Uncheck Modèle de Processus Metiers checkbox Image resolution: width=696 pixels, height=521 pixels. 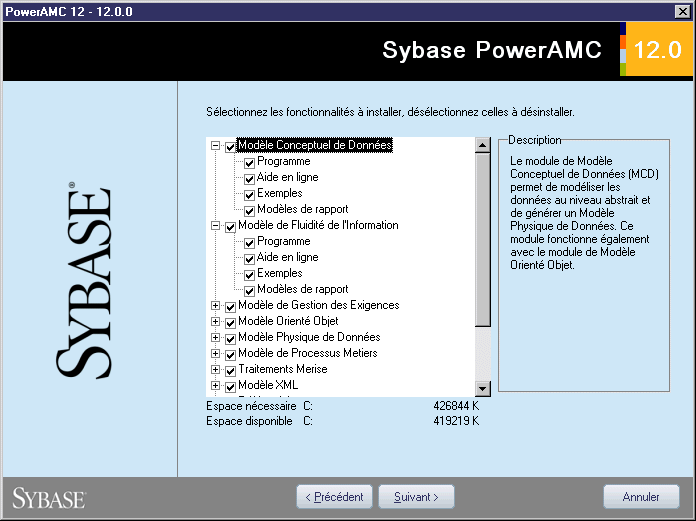[230, 355]
